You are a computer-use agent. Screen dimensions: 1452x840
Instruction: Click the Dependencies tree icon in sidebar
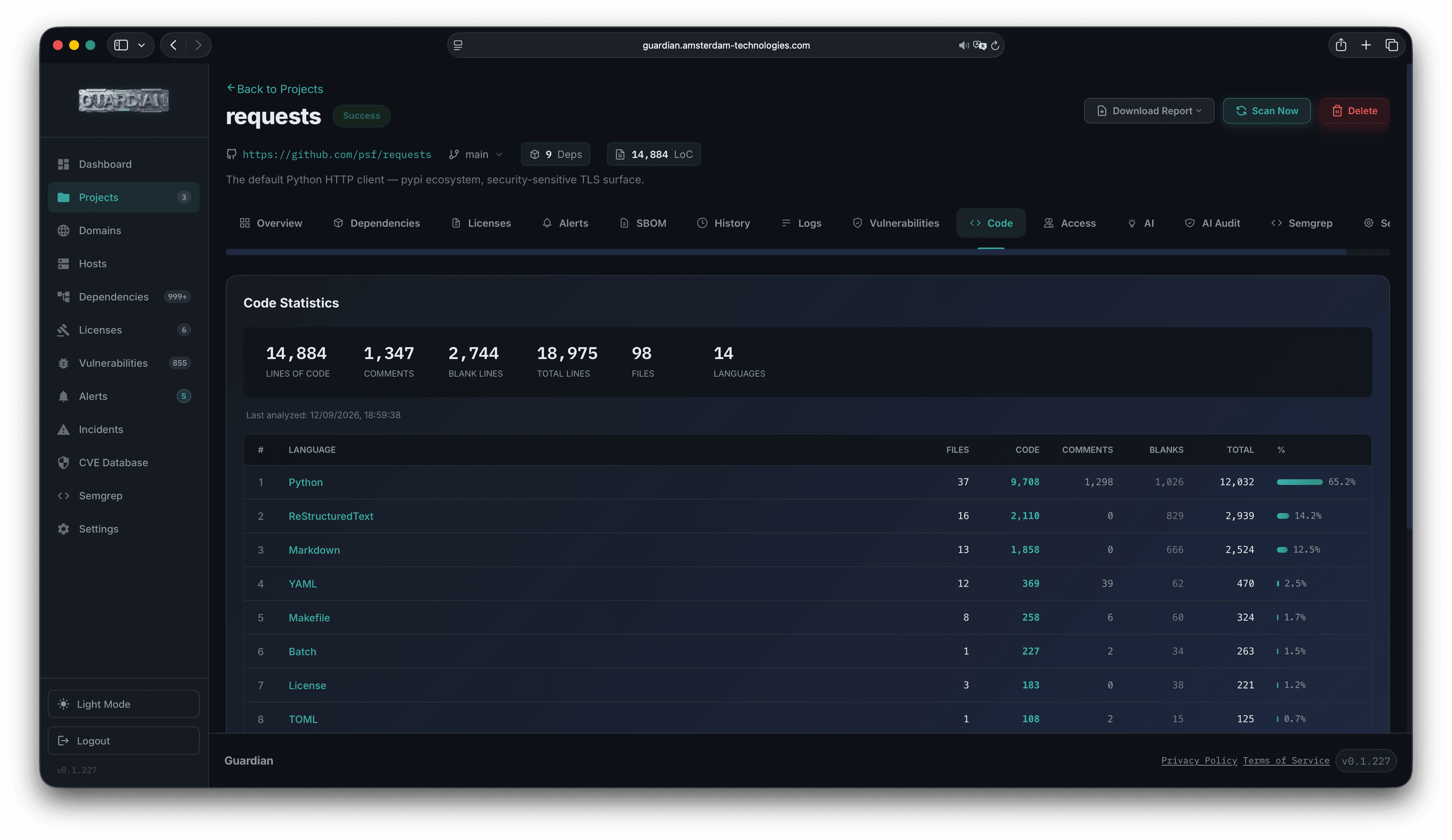pos(64,297)
